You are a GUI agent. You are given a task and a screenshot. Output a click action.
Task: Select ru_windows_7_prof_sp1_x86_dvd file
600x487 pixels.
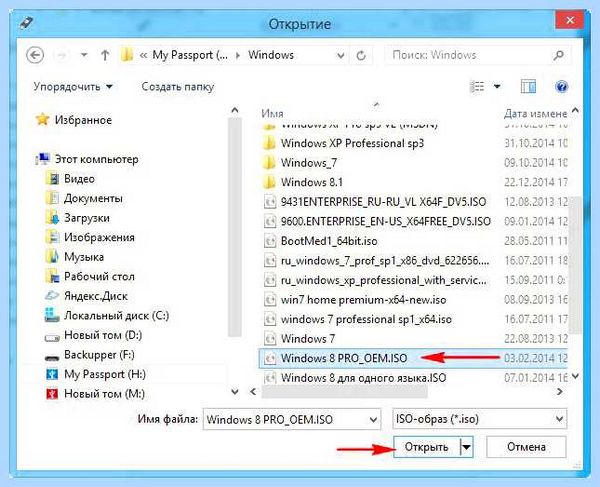coord(385,261)
